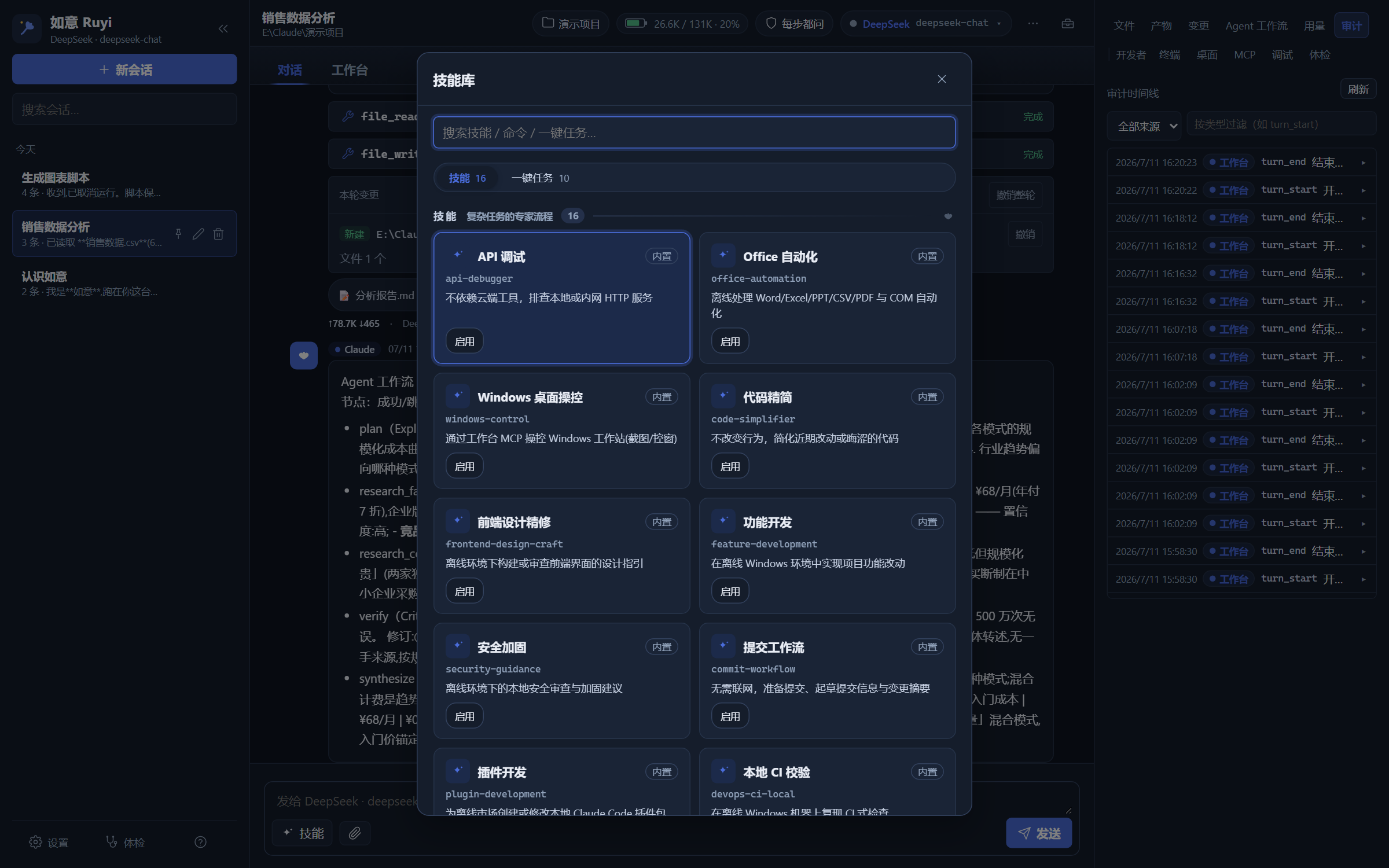Click the Office 自动化 sparkle icon
This screenshot has height=868, width=1389.
click(x=723, y=255)
